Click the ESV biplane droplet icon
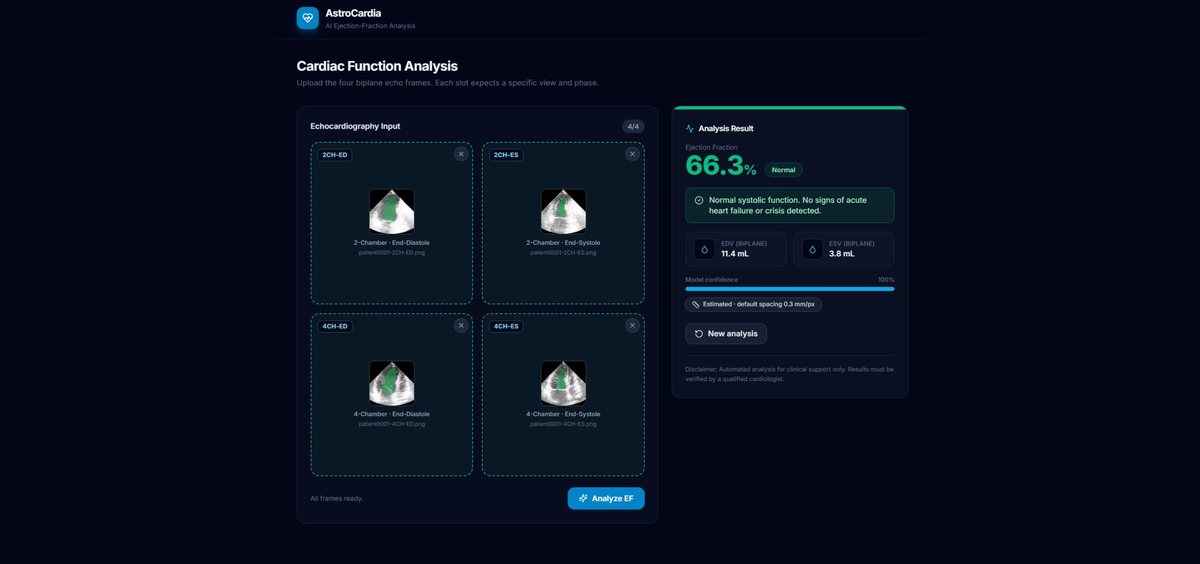This screenshot has height=564, width=1200. click(x=812, y=249)
